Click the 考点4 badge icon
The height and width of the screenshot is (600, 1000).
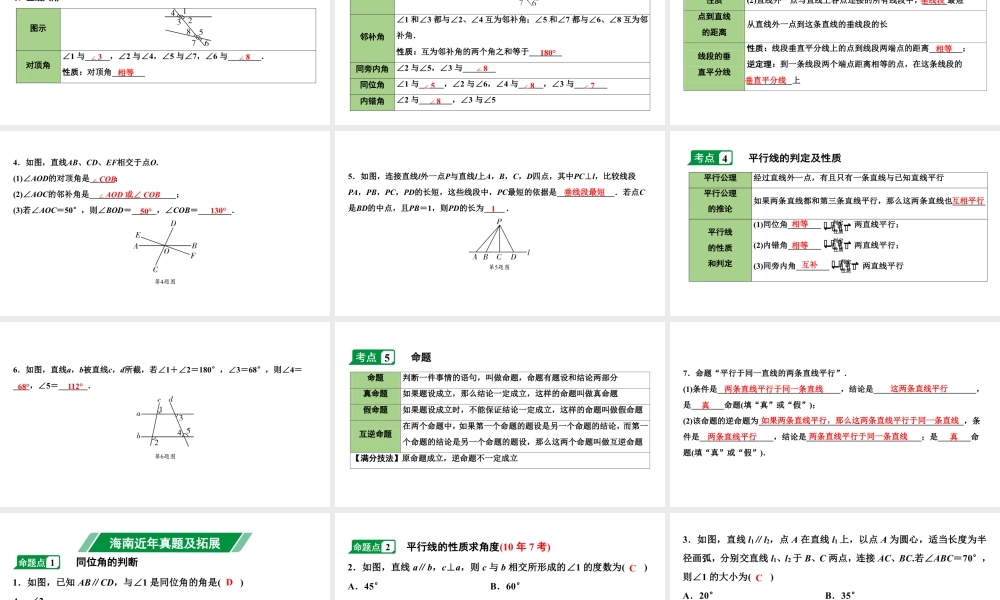click(x=712, y=157)
